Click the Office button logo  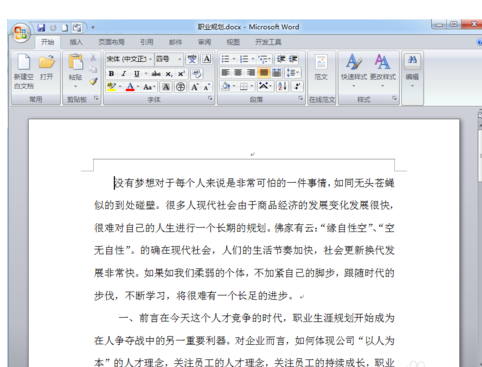click(x=21, y=33)
